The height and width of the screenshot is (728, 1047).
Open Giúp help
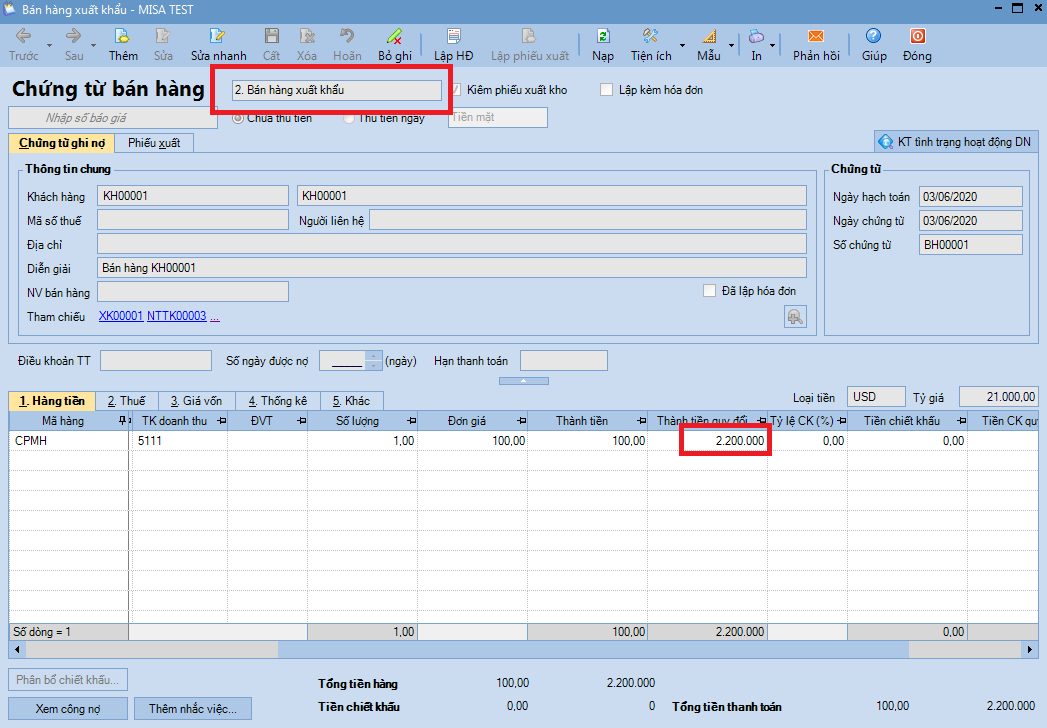click(x=873, y=45)
